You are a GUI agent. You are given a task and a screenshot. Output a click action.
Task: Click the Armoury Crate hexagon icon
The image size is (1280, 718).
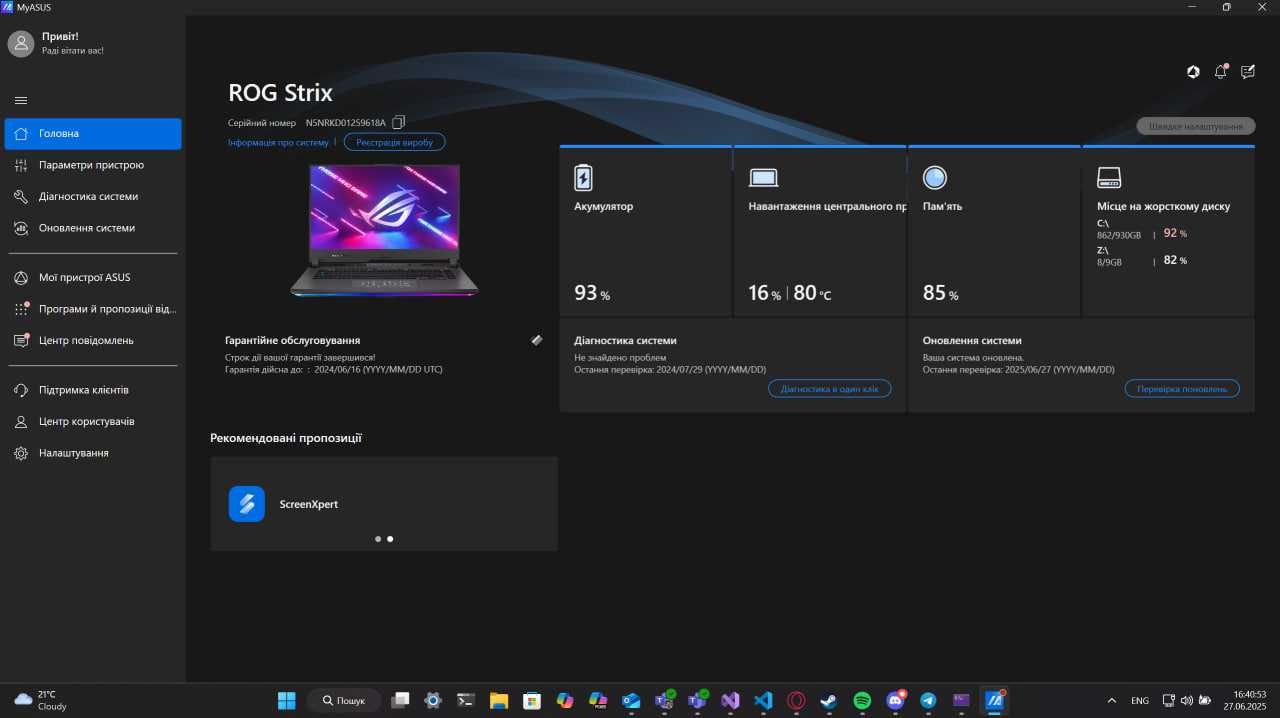(x=1193, y=72)
